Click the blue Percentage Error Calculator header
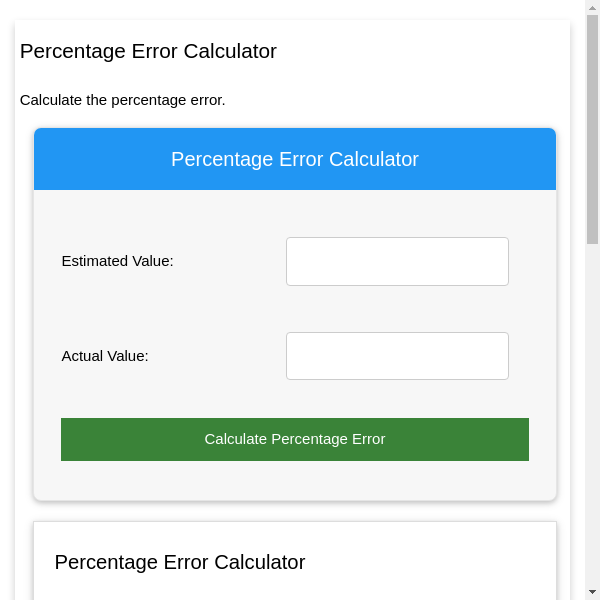600x600 pixels. click(x=295, y=159)
